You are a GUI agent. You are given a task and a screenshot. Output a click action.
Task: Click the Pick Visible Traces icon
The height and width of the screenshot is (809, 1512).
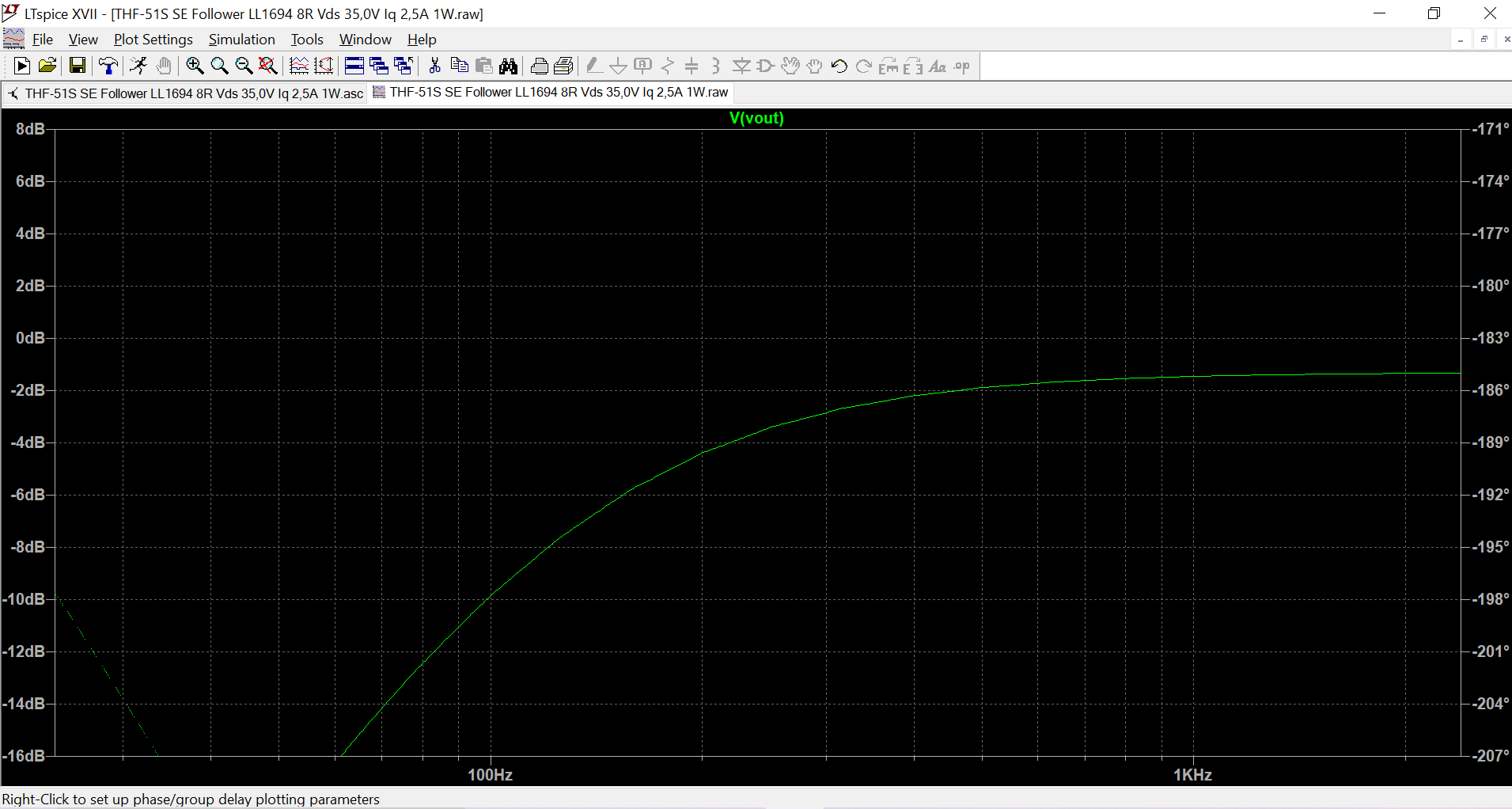tap(299, 66)
